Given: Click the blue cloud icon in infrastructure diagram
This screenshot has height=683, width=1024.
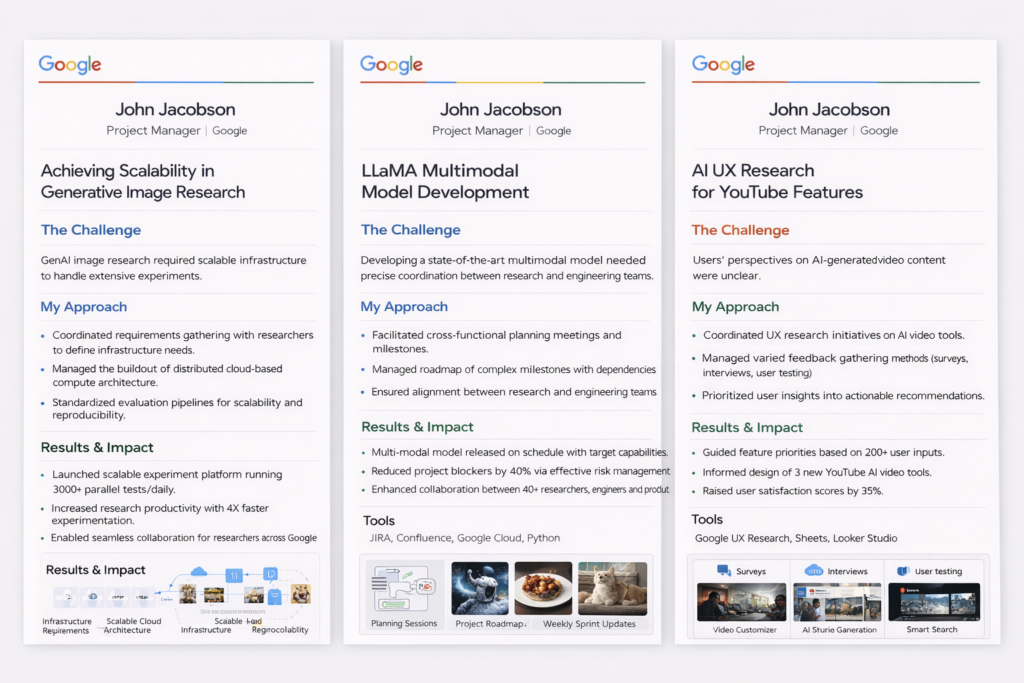Looking at the screenshot, I should 198,572.
